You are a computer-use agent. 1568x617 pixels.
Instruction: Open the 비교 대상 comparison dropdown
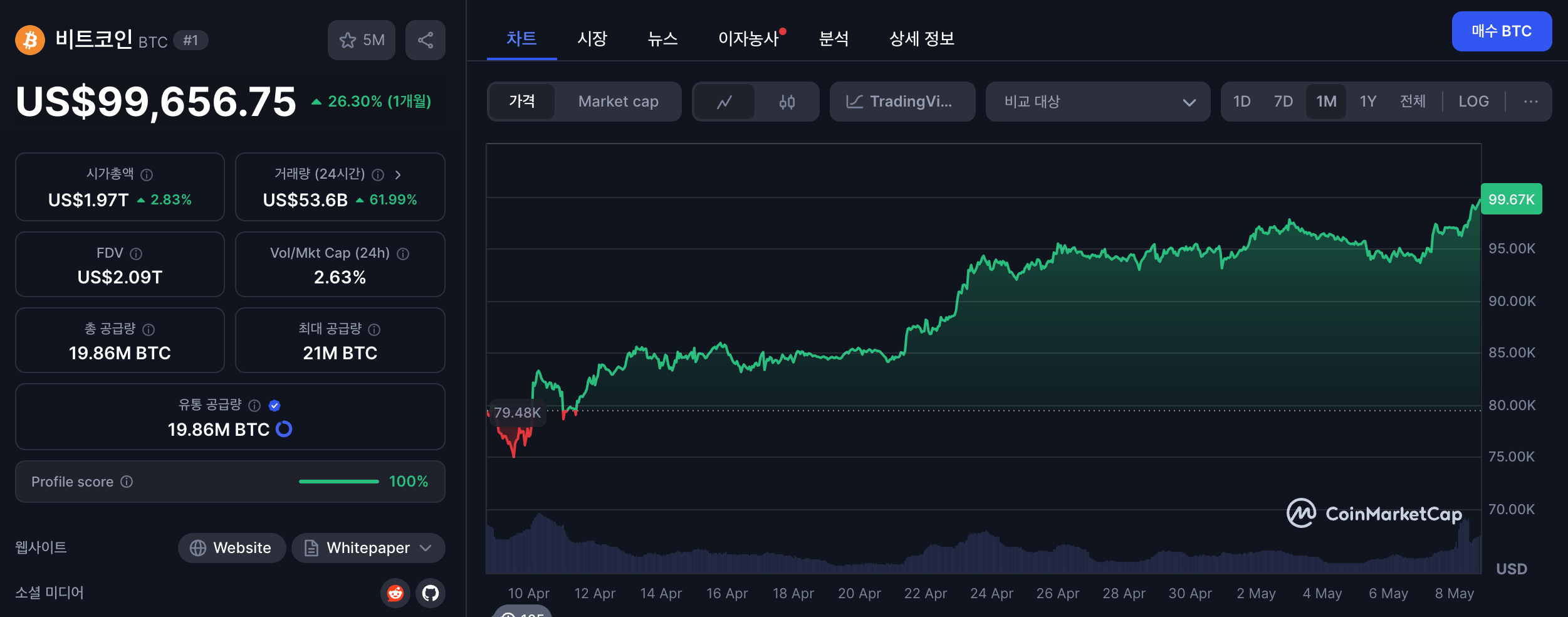(1098, 101)
